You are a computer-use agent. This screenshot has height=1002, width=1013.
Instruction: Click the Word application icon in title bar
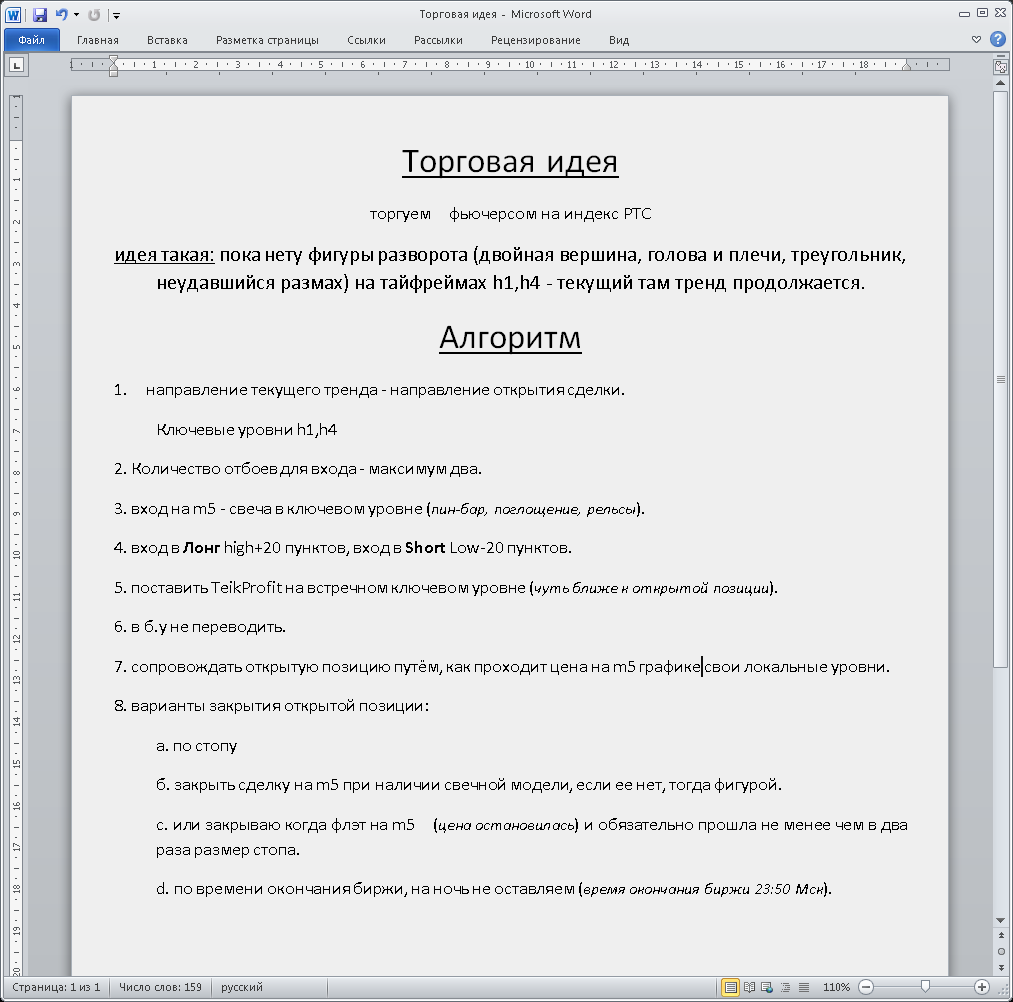(13, 14)
